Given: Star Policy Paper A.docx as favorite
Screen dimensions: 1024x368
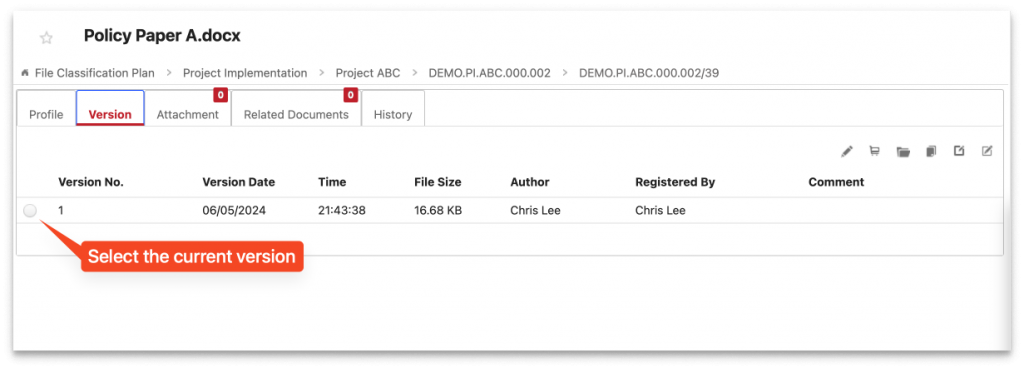Looking at the screenshot, I should [x=46, y=38].
